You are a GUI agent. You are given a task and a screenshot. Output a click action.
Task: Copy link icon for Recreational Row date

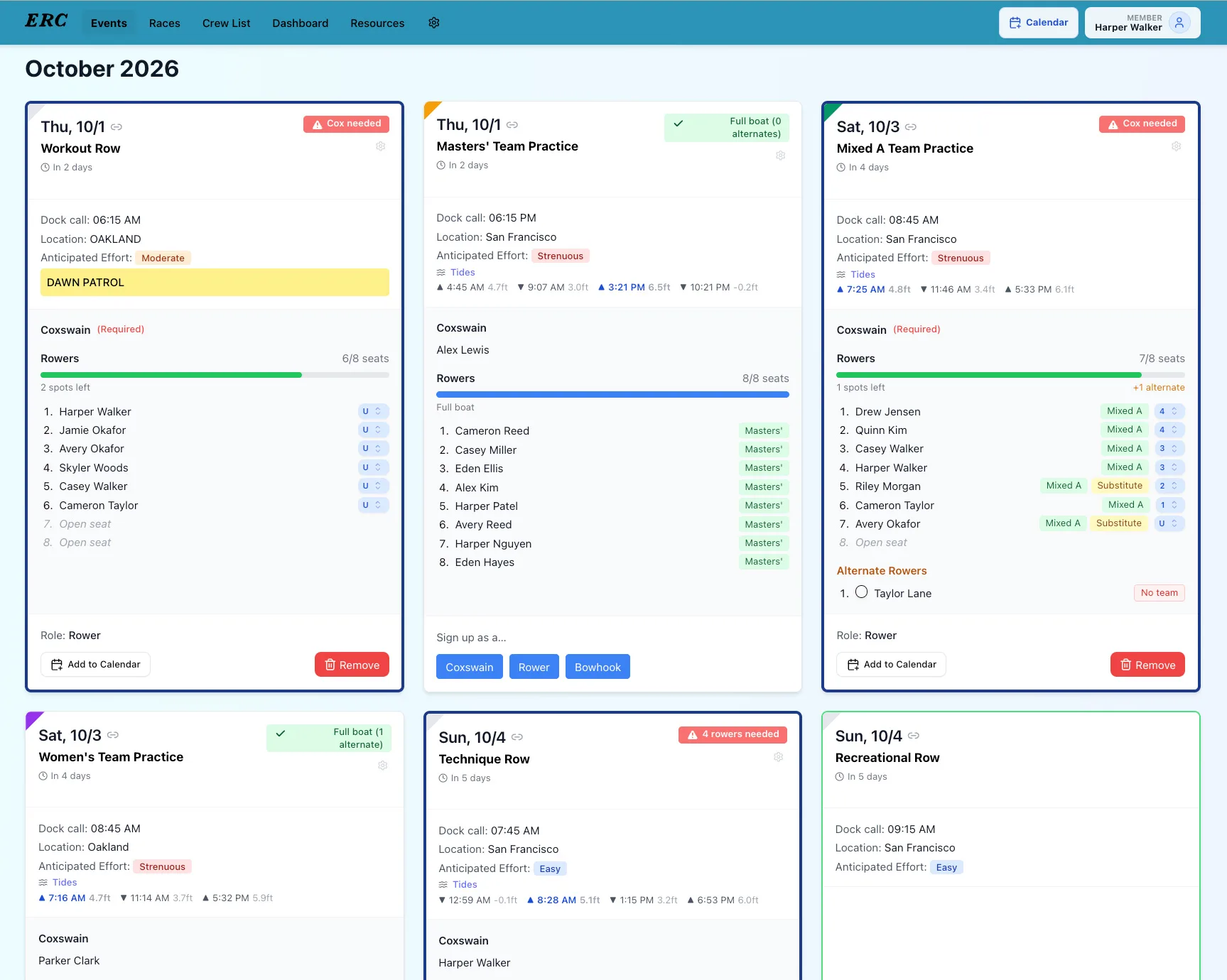click(914, 736)
